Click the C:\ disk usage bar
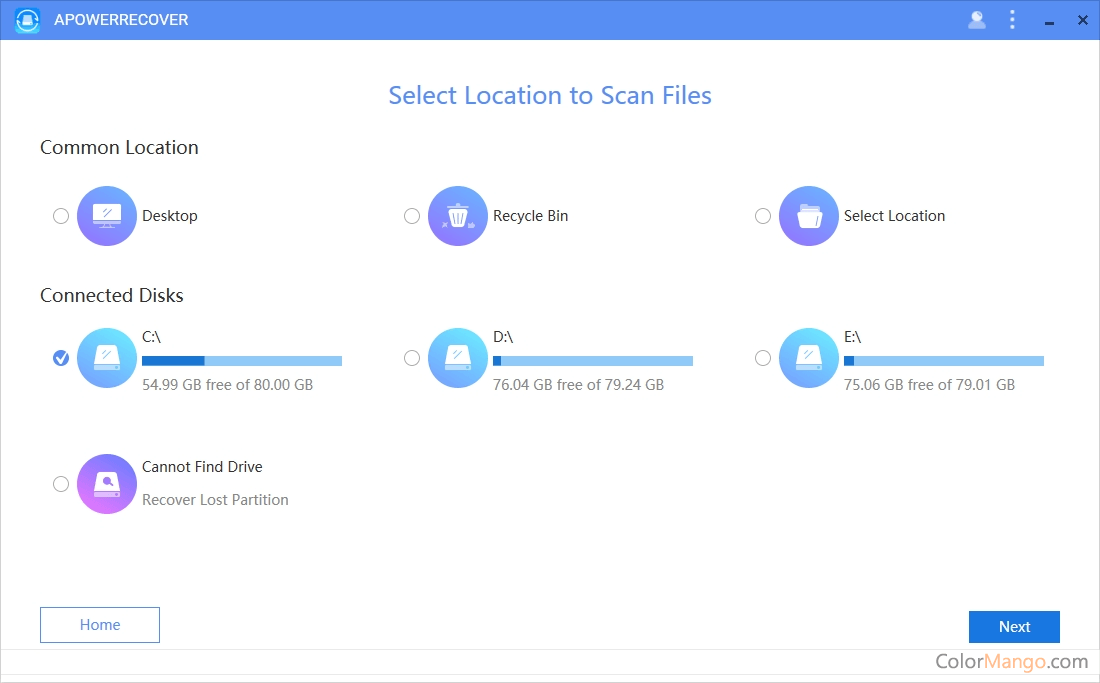The image size is (1100, 683). (242, 361)
